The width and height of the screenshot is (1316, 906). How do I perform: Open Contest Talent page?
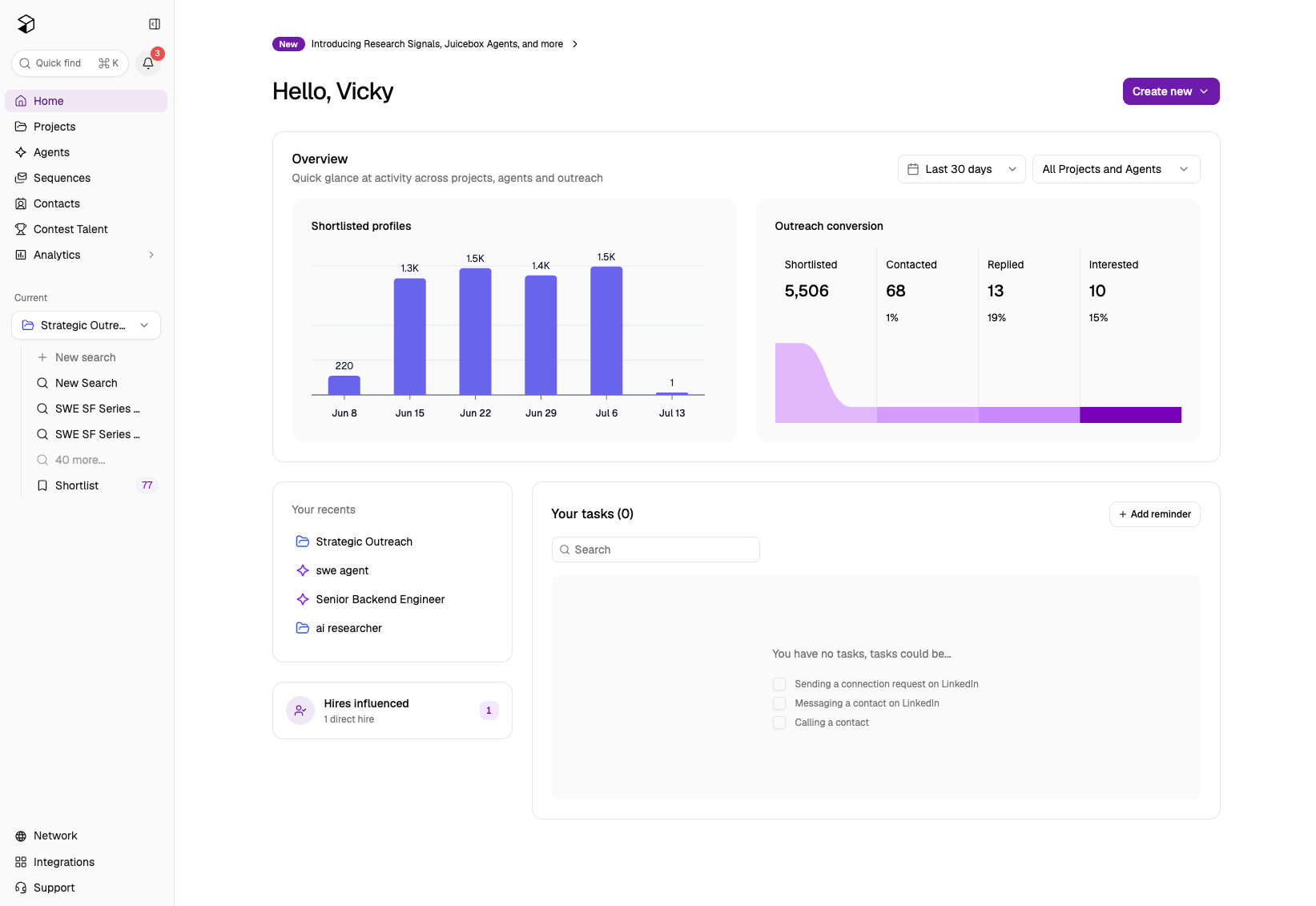pos(86,229)
